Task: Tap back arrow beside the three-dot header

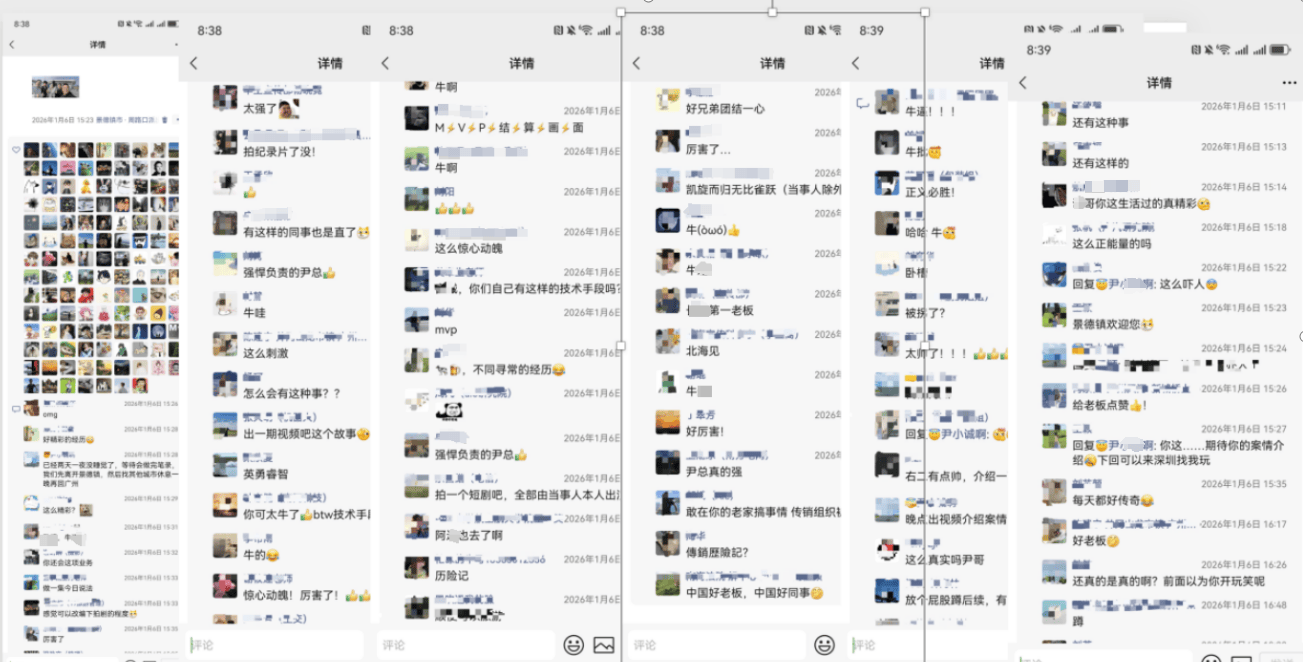Action: coord(1022,83)
